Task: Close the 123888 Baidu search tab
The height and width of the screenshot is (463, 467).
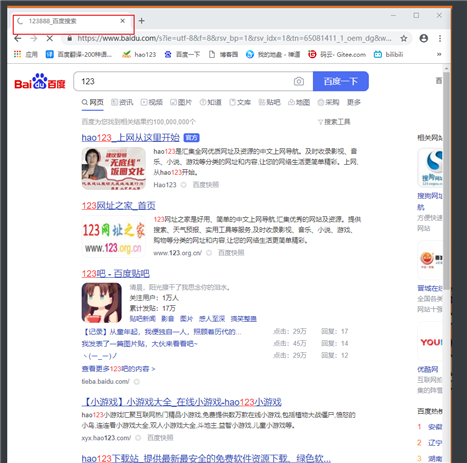Action: pyautogui.click(x=123, y=21)
